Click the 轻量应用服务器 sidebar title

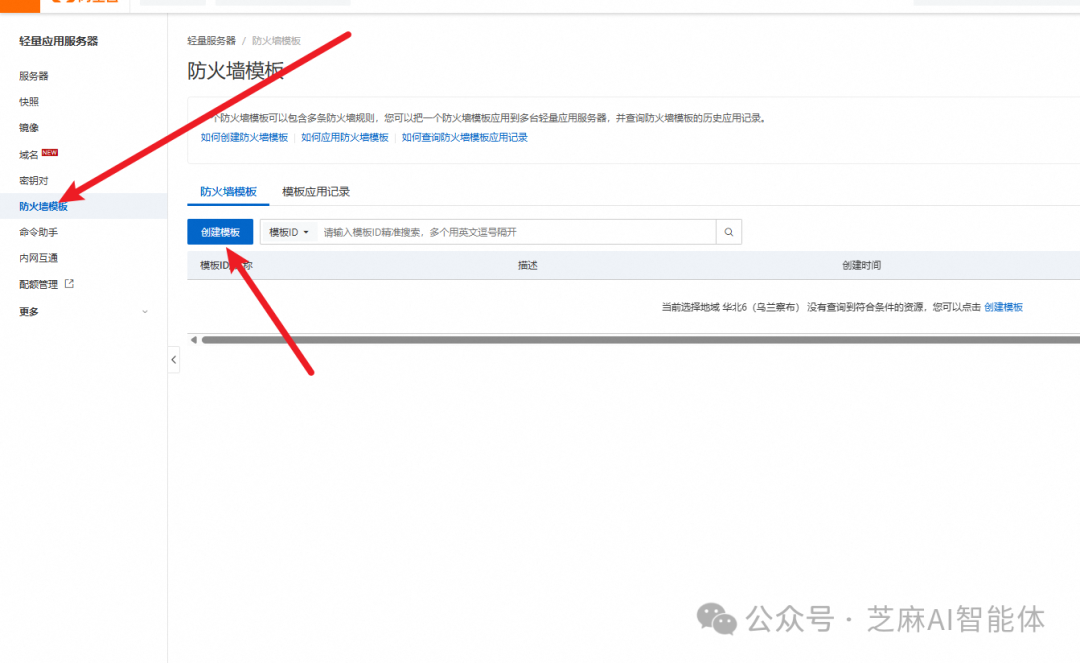click(x=59, y=41)
